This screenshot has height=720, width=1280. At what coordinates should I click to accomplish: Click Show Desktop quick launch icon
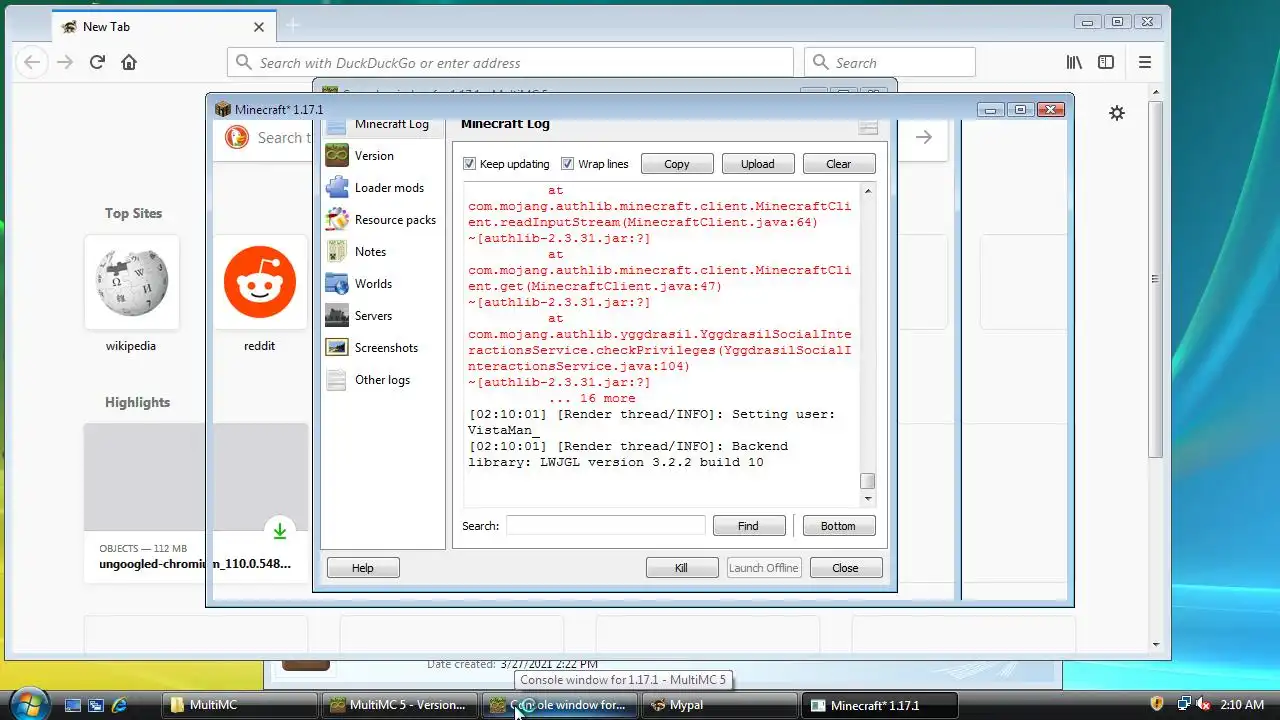pyautogui.click(x=72, y=705)
